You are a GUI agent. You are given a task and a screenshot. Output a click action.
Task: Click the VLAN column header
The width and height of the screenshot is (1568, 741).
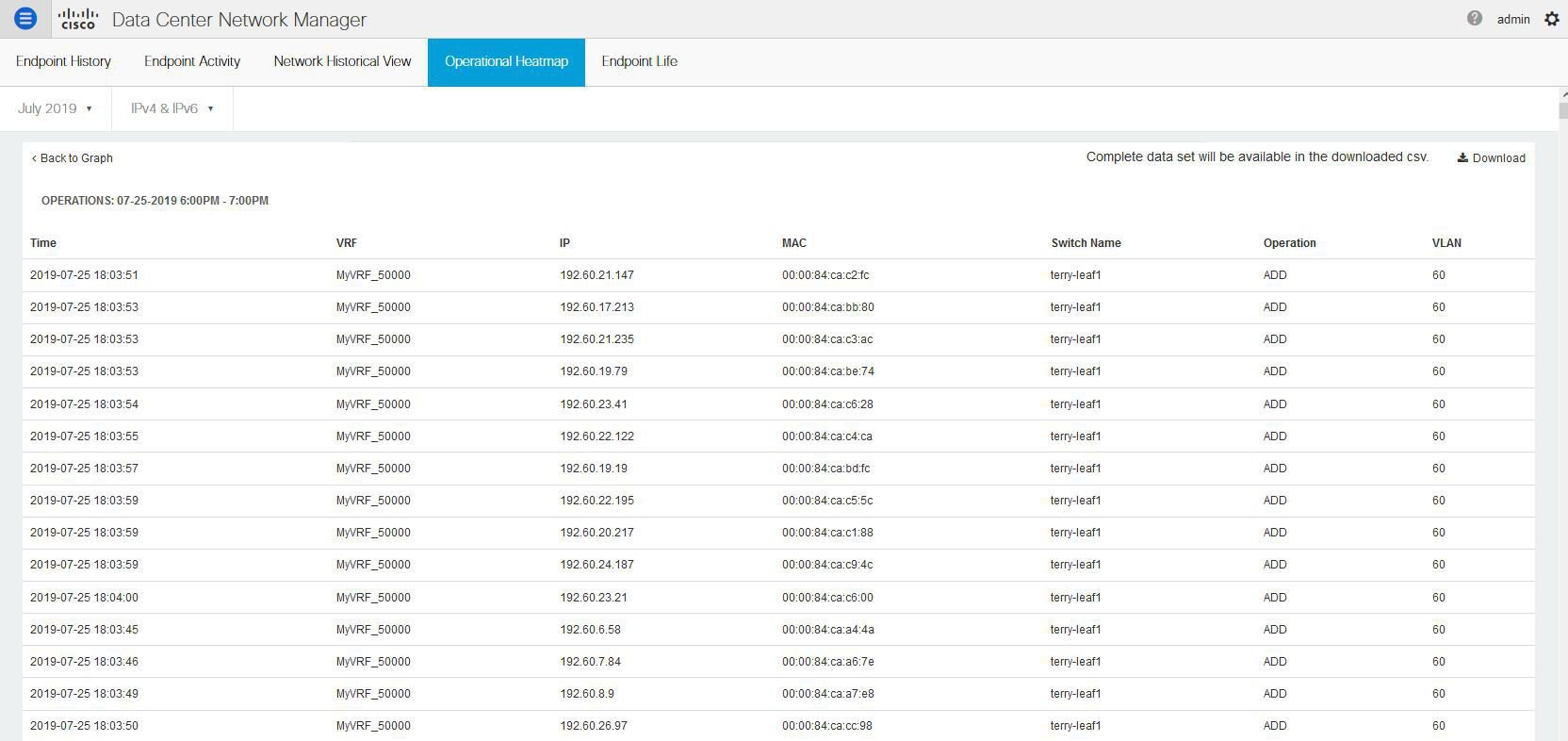(1446, 243)
